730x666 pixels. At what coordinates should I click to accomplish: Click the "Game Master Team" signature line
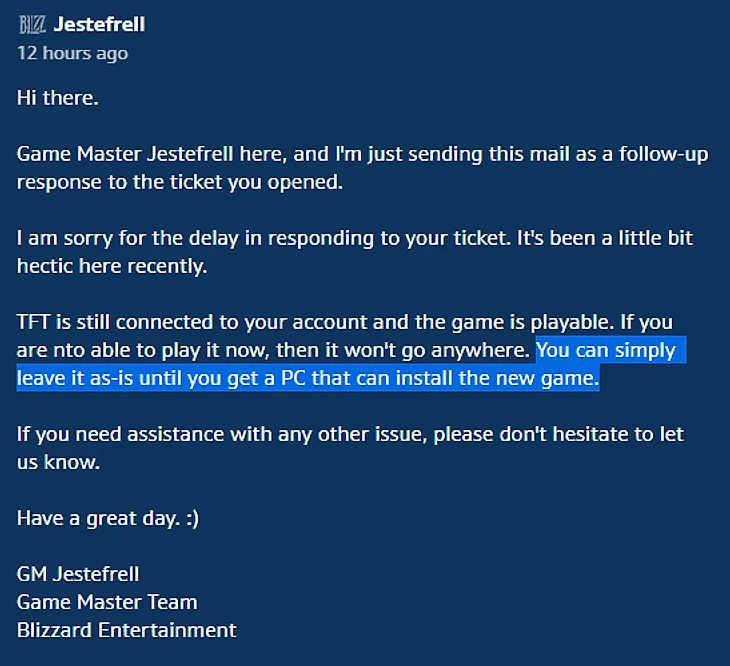(x=107, y=602)
